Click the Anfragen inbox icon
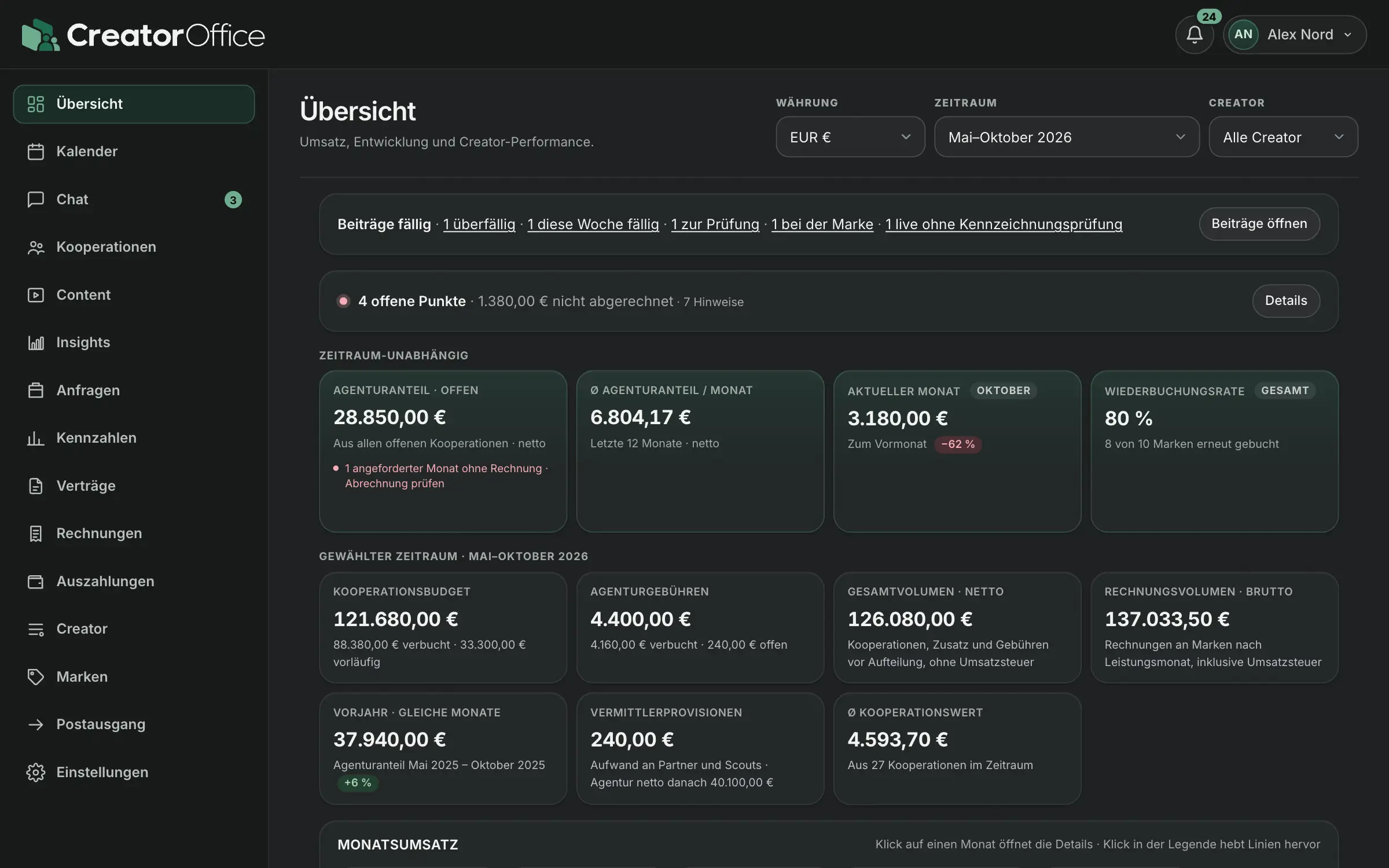The width and height of the screenshot is (1389, 868). tap(36, 391)
